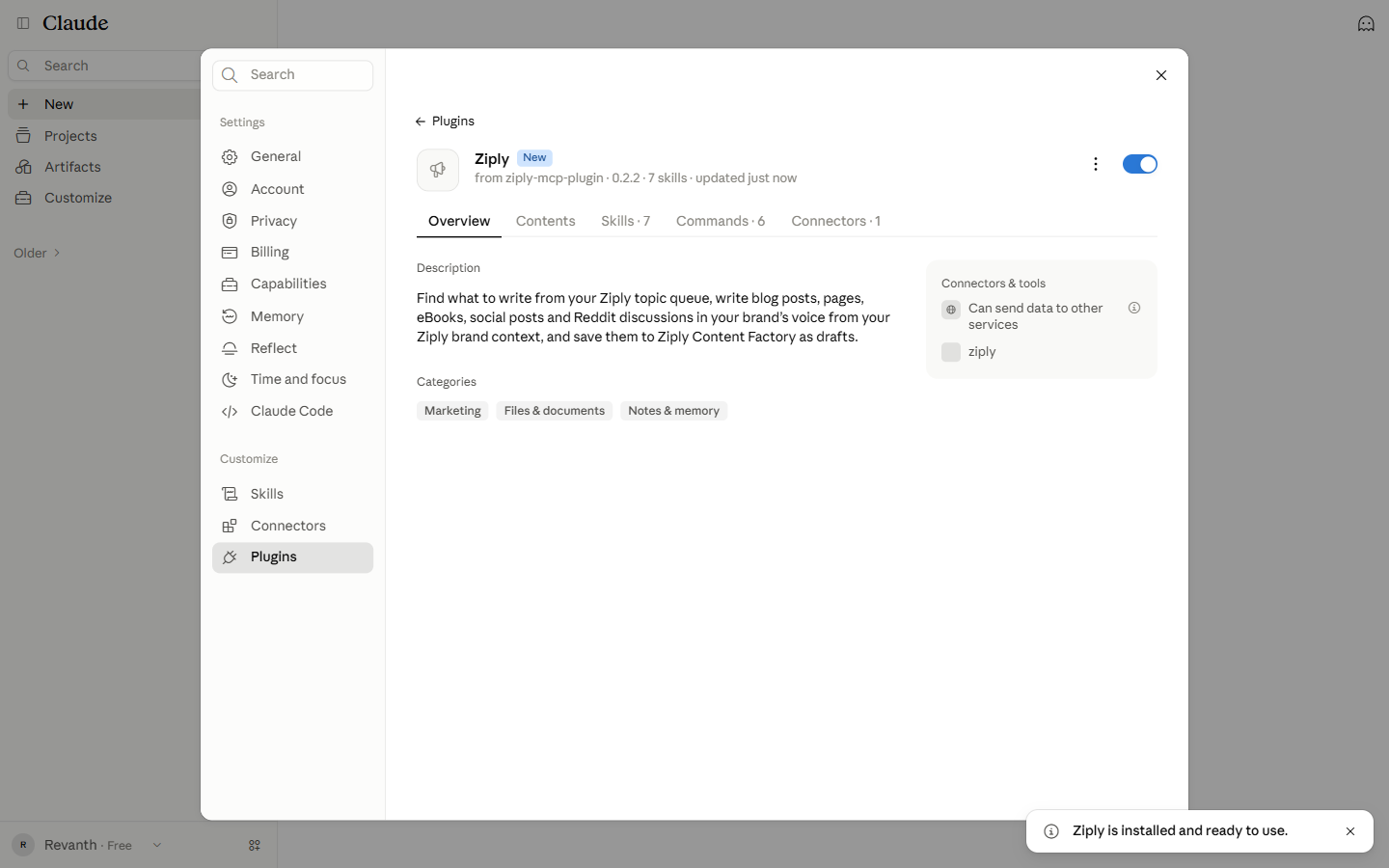Click the info icon in the install toast
This screenshot has height=868, width=1389.
pyautogui.click(x=1051, y=831)
